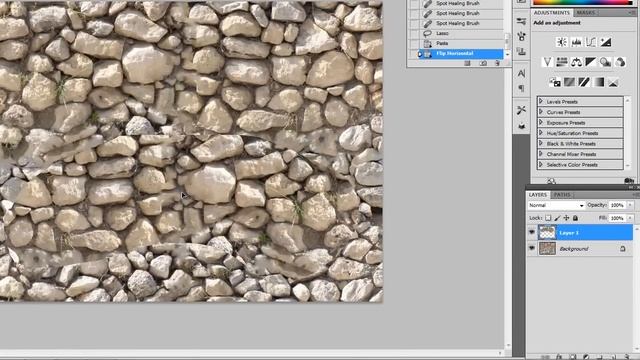Screen dimensions: 640x360
Task: Hide the Background layer eye icon
Action: point(532,248)
